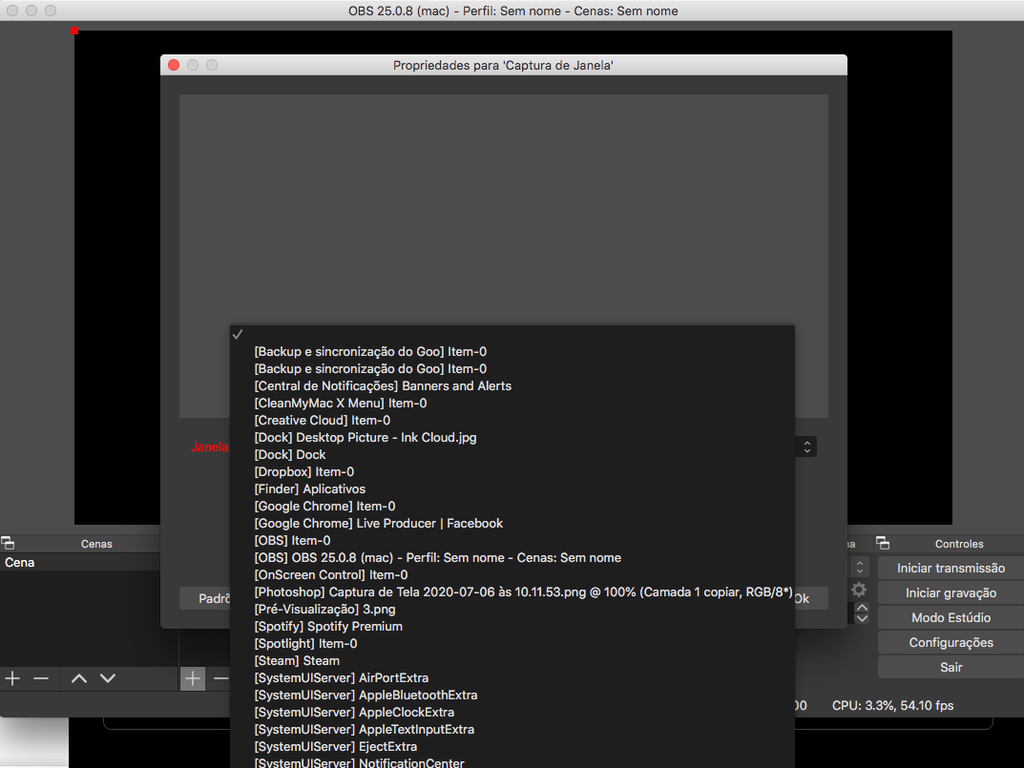Remove scene with minus icon
Image resolution: width=1024 pixels, height=768 pixels.
41,679
